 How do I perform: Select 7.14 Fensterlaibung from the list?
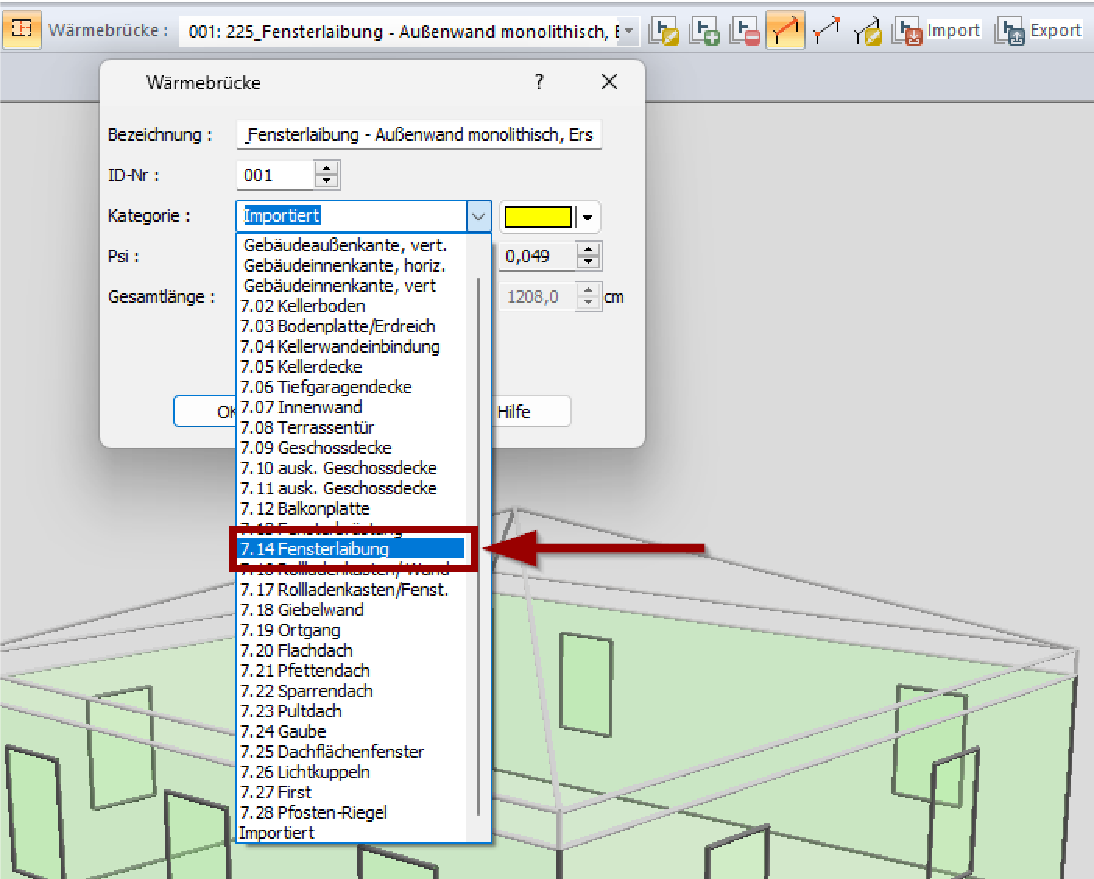click(350, 549)
